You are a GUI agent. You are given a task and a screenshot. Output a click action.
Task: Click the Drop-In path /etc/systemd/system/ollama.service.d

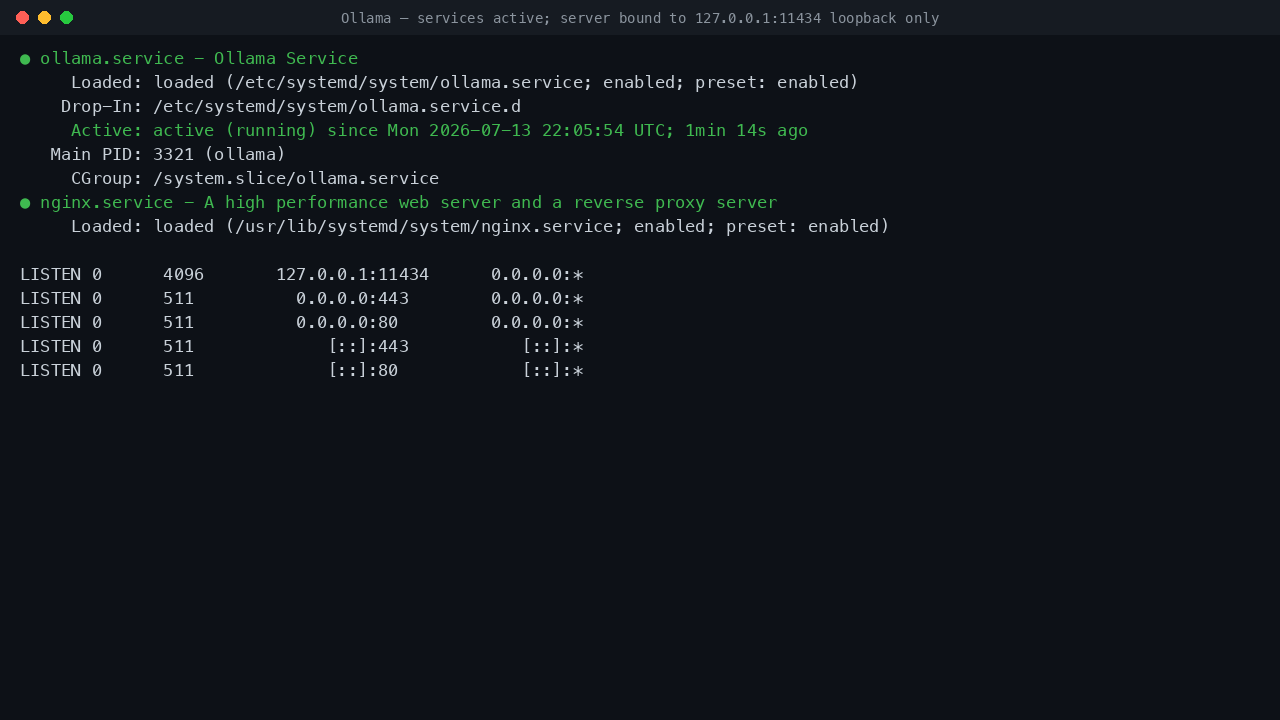point(337,106)
